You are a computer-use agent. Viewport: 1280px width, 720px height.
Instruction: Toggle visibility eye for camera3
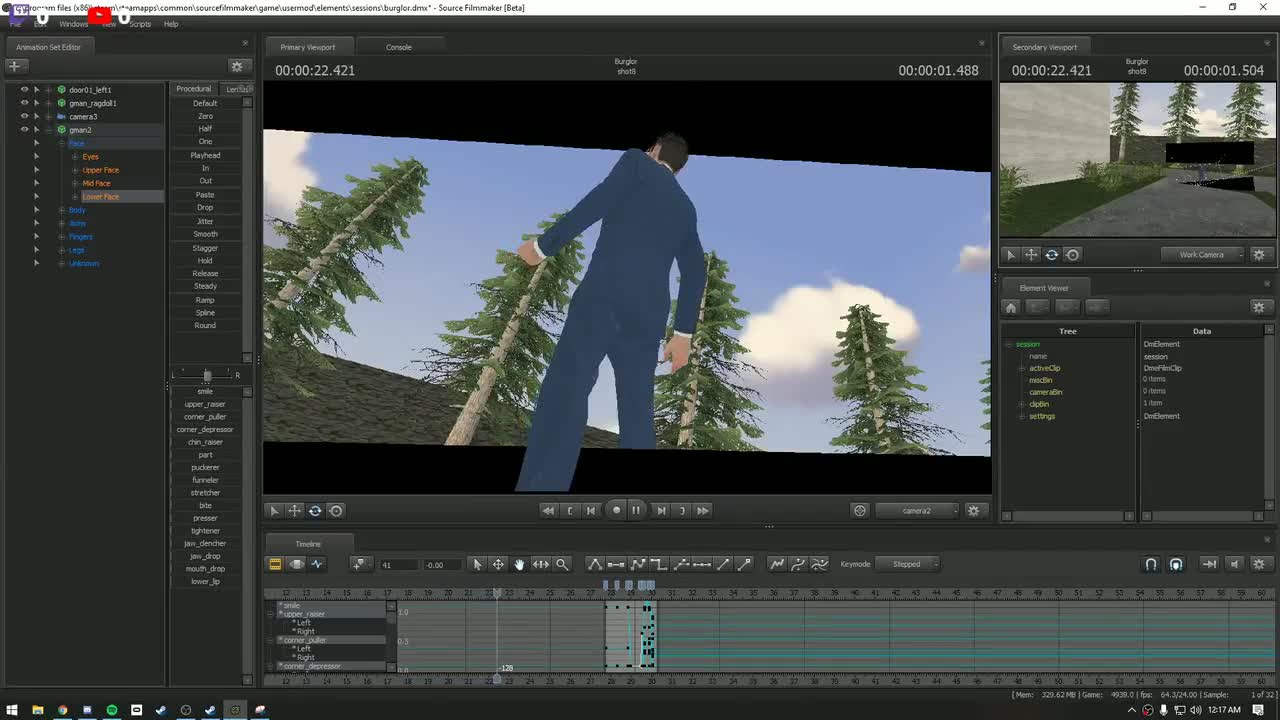[x=24, y=116]
